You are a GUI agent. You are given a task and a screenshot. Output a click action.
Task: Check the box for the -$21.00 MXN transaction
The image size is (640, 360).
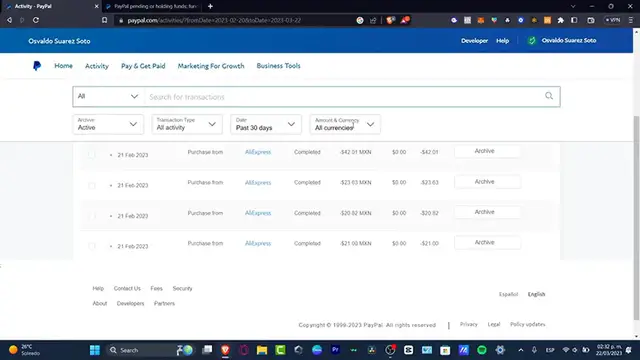(92, 246)
